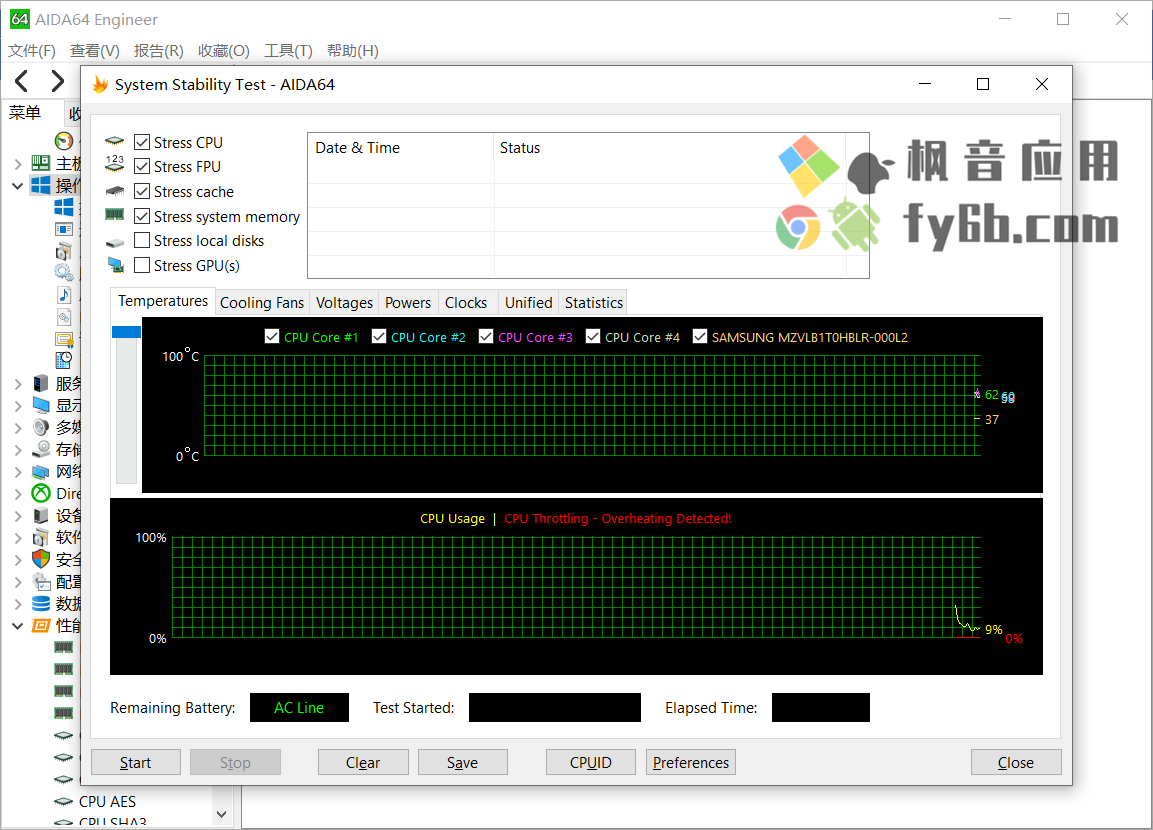Switch to the Unified tab
The width and height of the screenshot is (1153, 830).
pyautogui.click(x=529, y=303)
